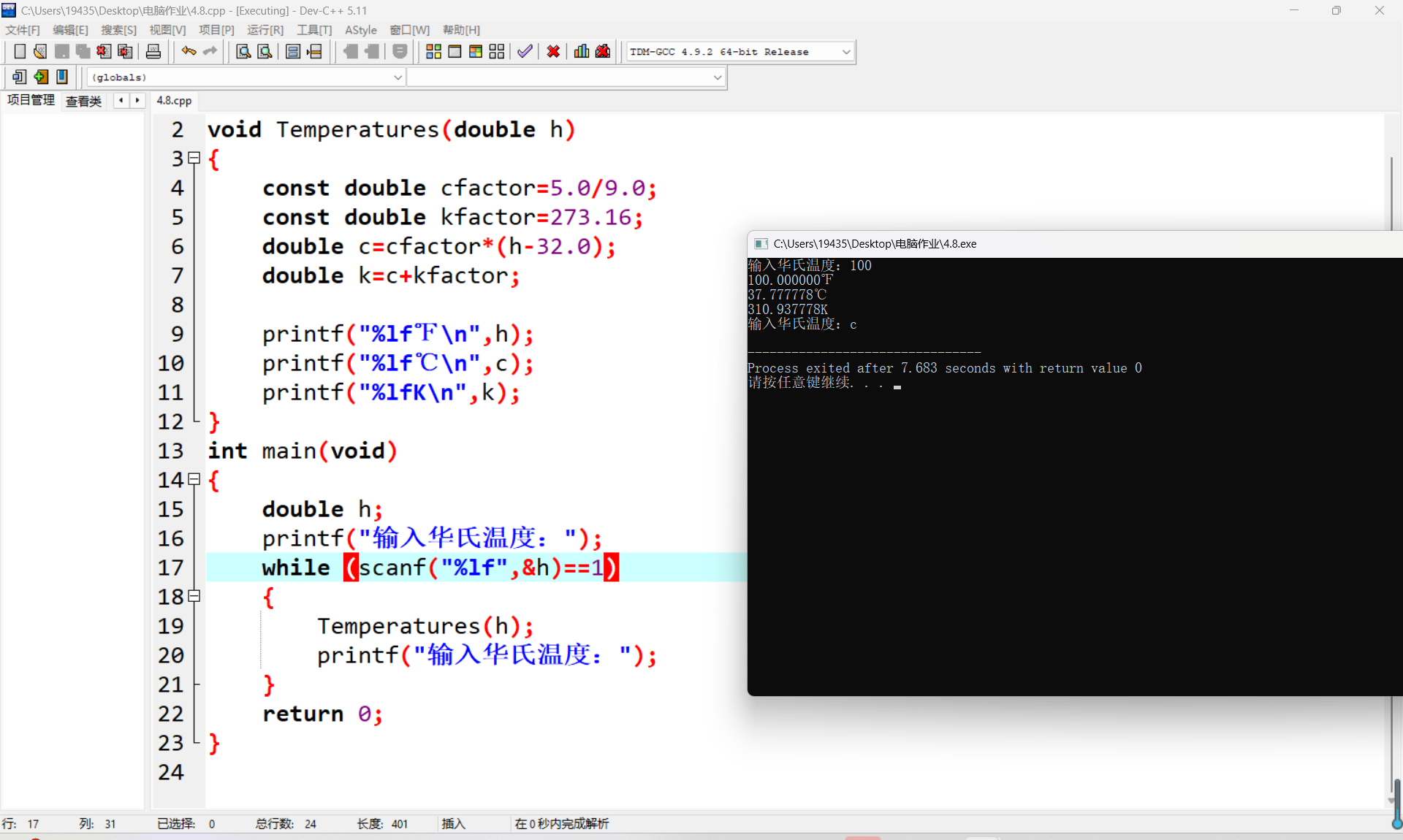Collapse while block fold at line 18
The width and height of the screenshot is (1403, 840).
(x=194, y=596)
